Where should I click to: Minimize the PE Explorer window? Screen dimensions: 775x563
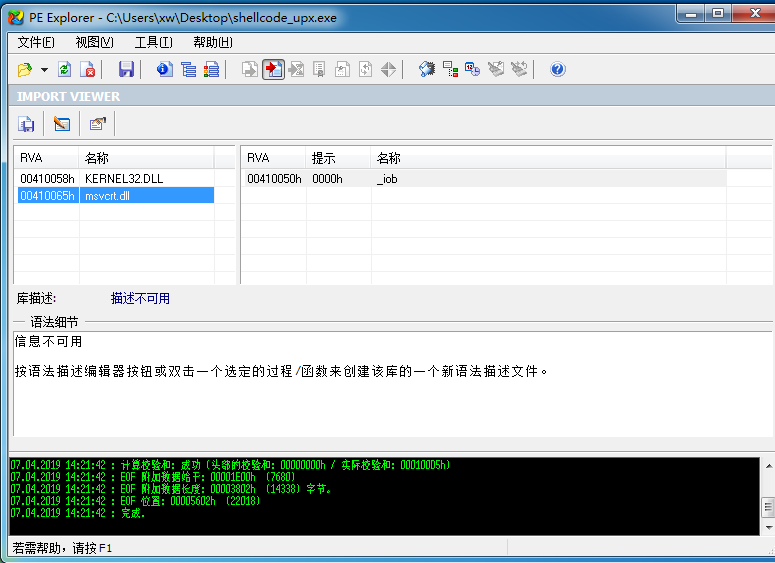coord(691,13)
